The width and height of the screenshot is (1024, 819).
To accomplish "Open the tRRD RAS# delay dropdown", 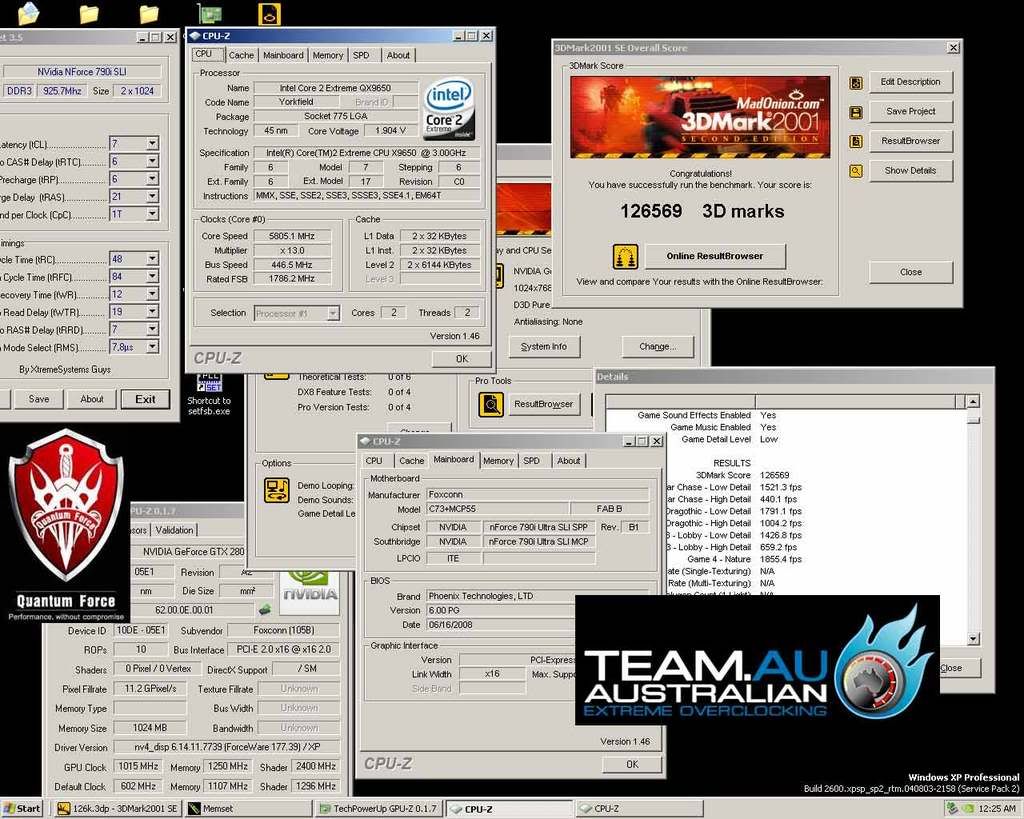I will click(x=152, y=330).
